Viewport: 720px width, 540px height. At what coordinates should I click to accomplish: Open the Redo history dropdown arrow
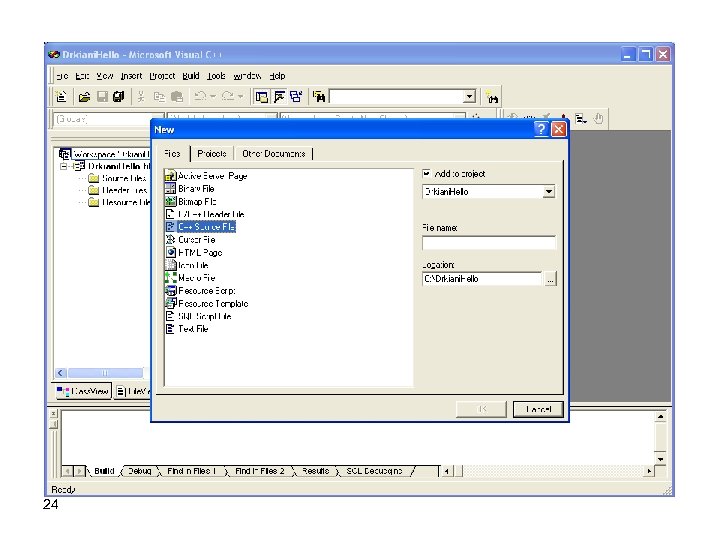241,96
